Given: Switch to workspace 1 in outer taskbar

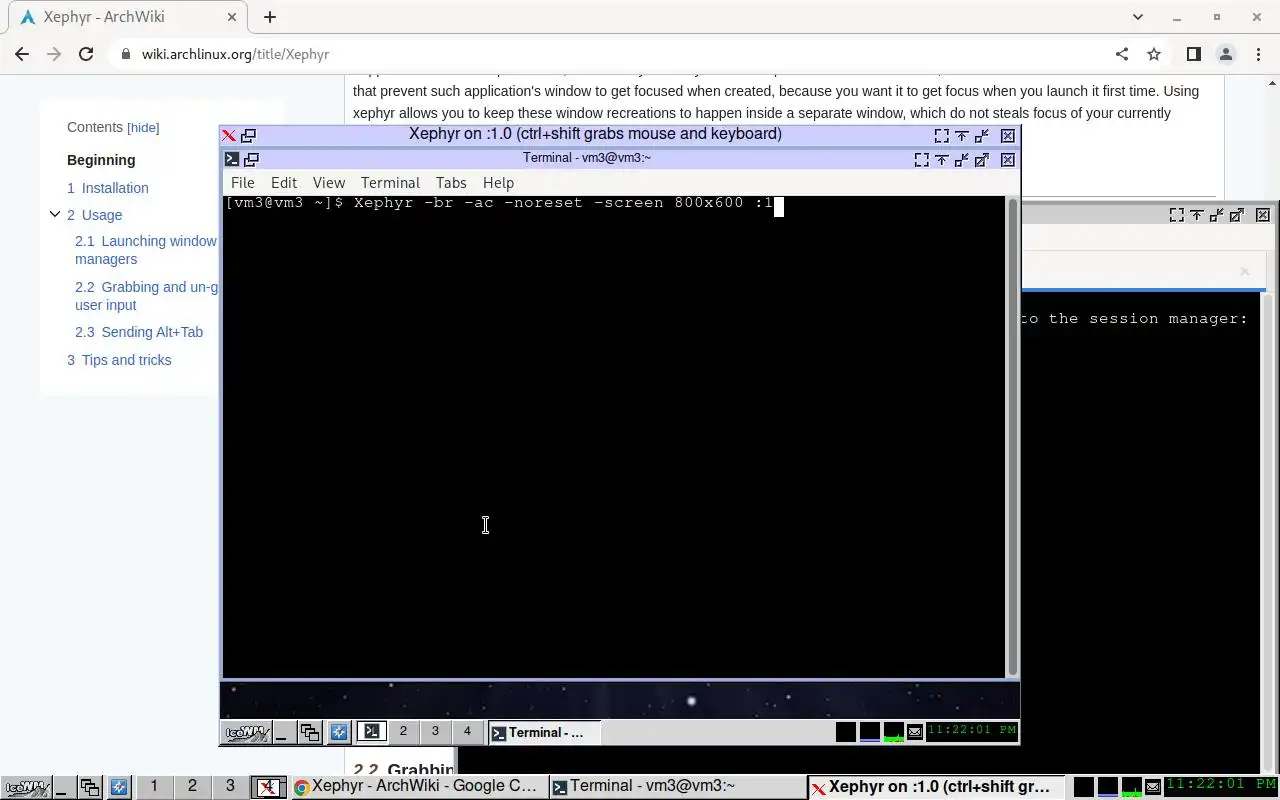Looking at the screenshot, I should tap(154, 786).
